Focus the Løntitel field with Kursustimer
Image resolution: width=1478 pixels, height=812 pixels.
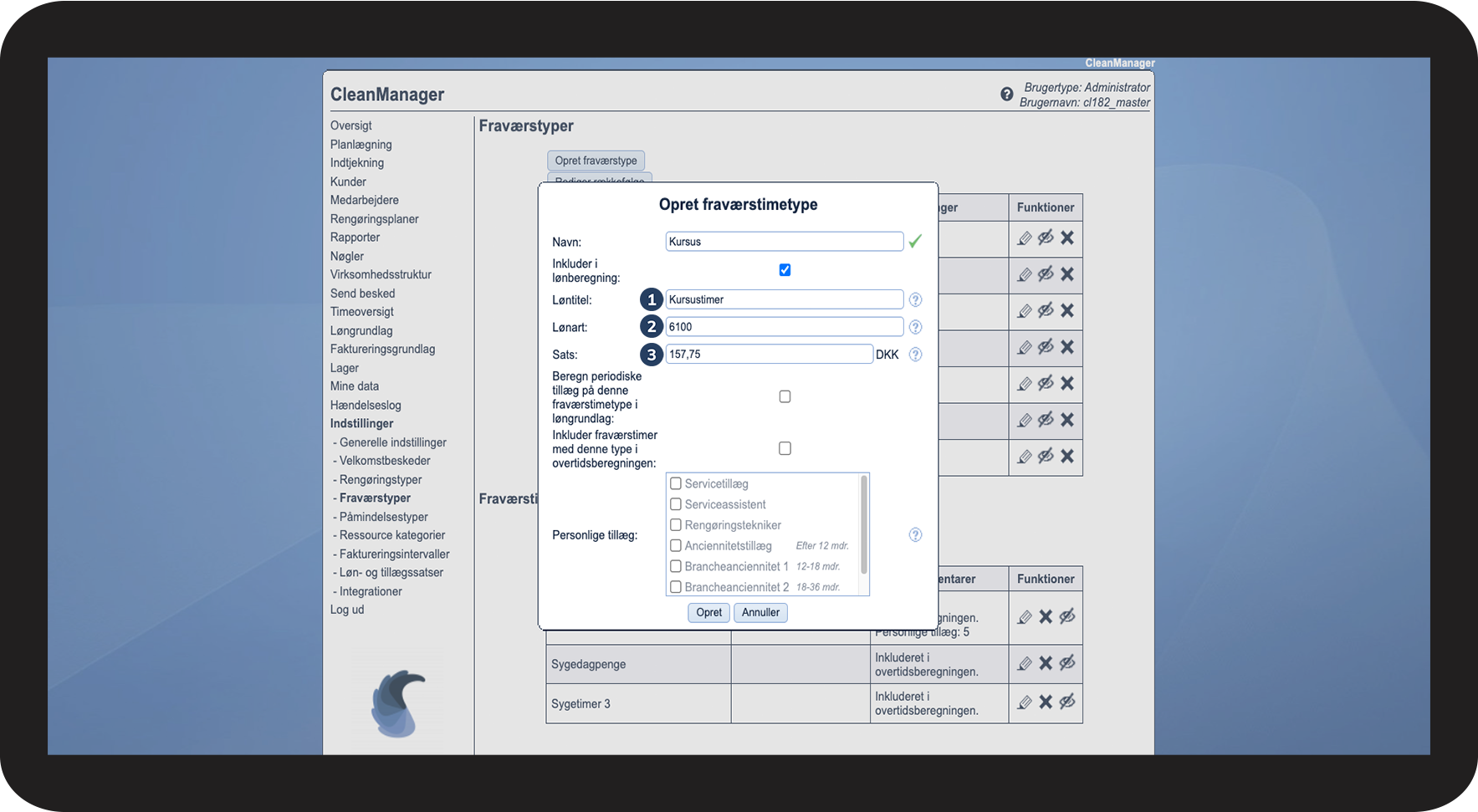coord(785,299)
